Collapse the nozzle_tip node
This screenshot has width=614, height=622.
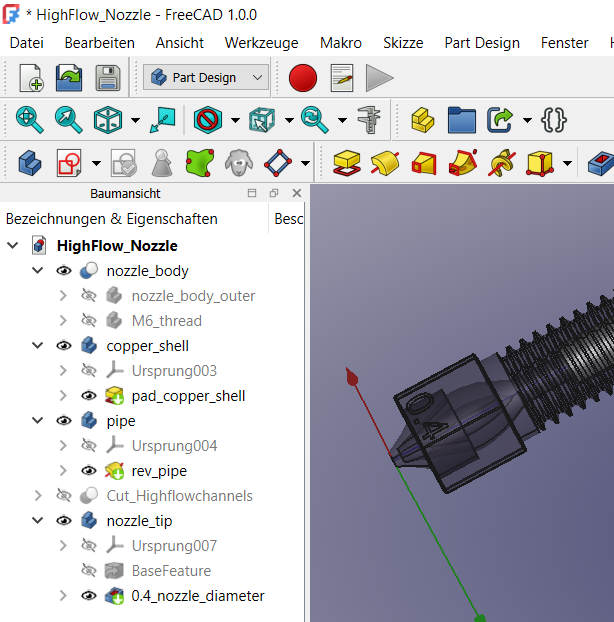[38, 520]
